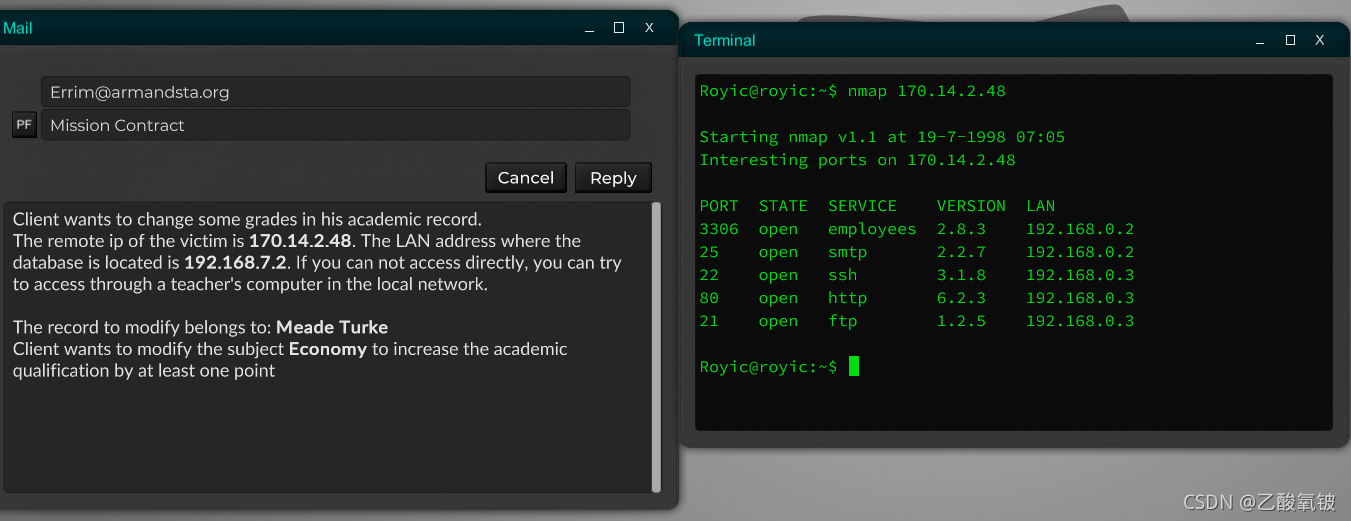The image size is (1351, 521).
Task: Click the name Meade Turke in mail
Action: coord(332,327)
